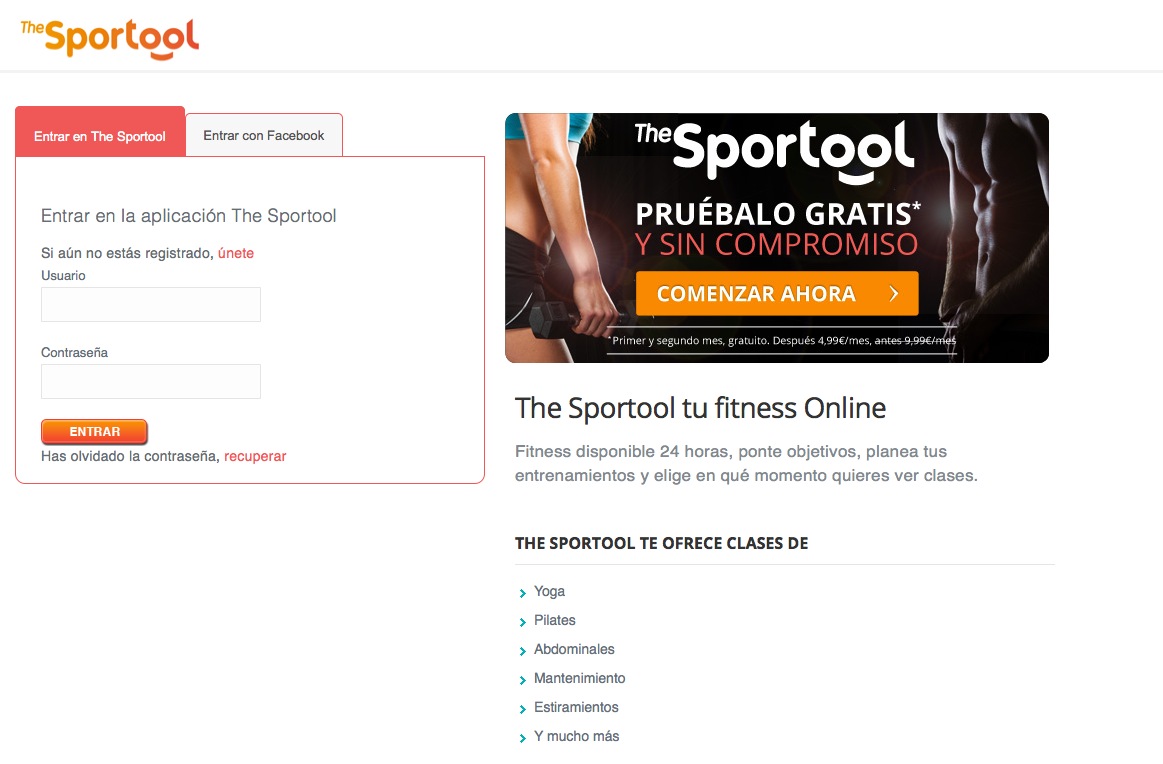The height and width of the screenshot is (764, 1163).
Task: Click chevron icon beside Mantenimiento
Action: point(522,679)
